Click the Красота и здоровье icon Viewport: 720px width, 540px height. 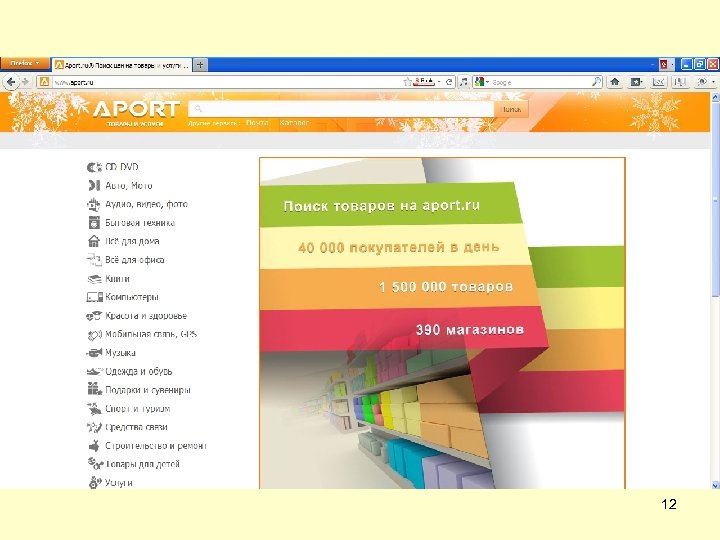pyautogui.click(x=94, y=316)
